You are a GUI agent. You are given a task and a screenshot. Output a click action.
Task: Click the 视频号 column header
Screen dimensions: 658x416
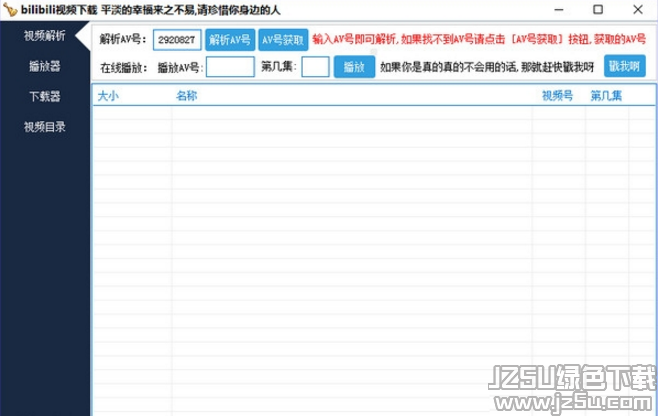[557, 96]
